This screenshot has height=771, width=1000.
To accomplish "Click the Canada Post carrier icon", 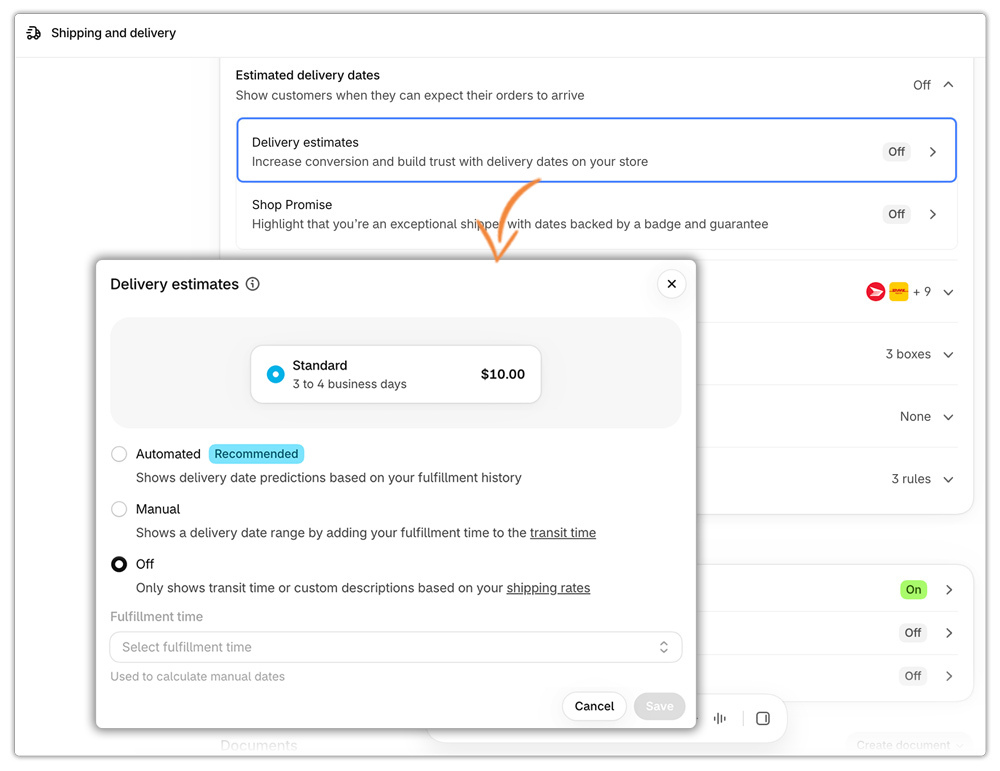I will click(875, 292).
